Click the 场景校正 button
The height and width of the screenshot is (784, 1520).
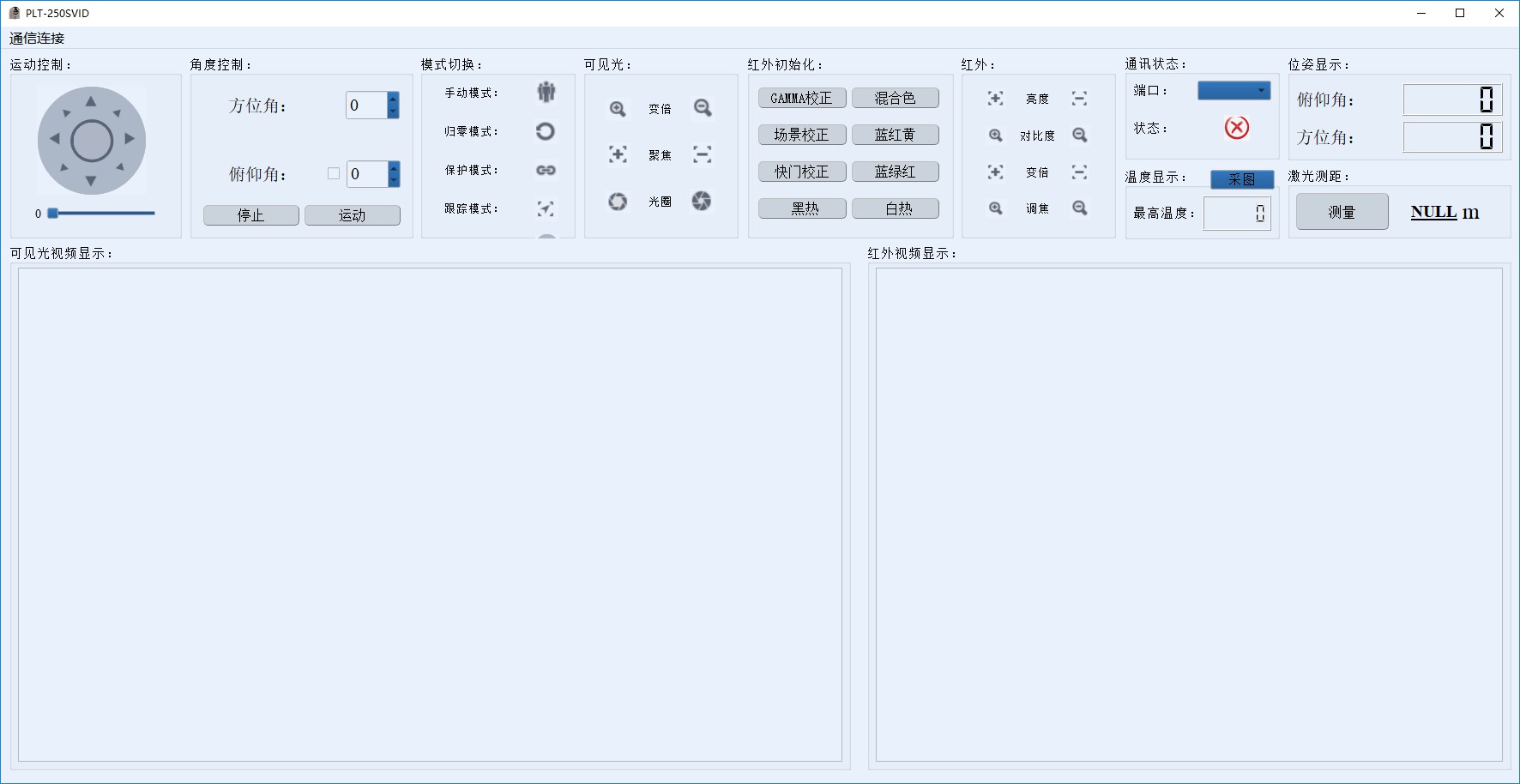[802, 135]
